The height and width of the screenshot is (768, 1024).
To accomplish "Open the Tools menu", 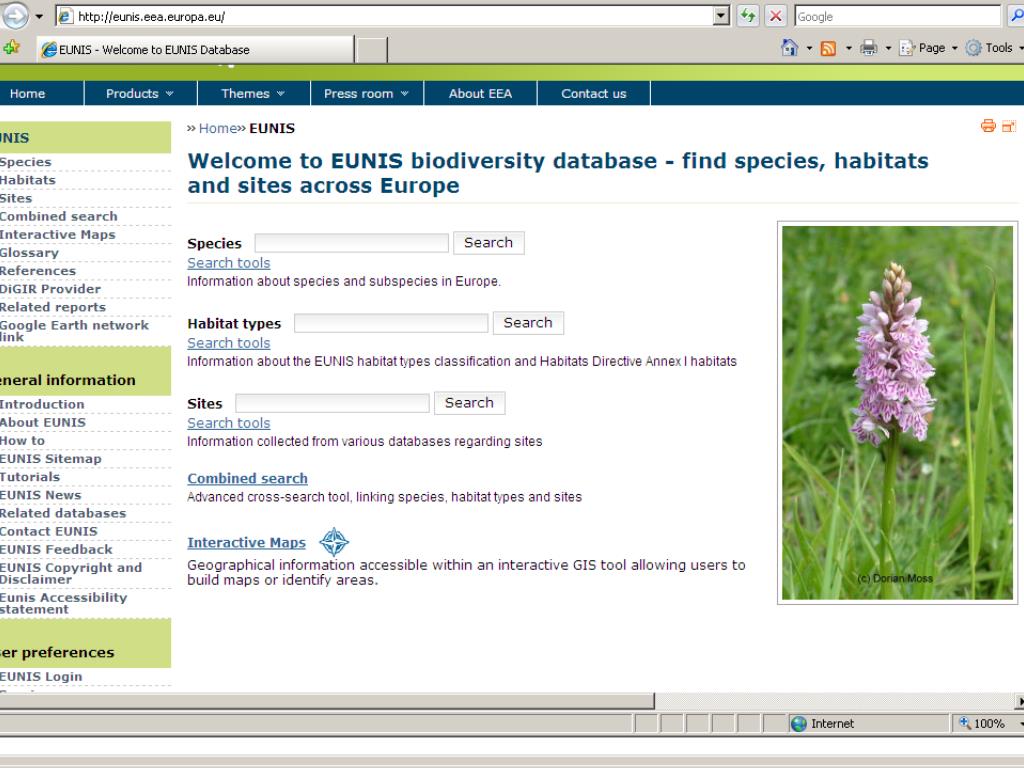I will coord(993,48).
